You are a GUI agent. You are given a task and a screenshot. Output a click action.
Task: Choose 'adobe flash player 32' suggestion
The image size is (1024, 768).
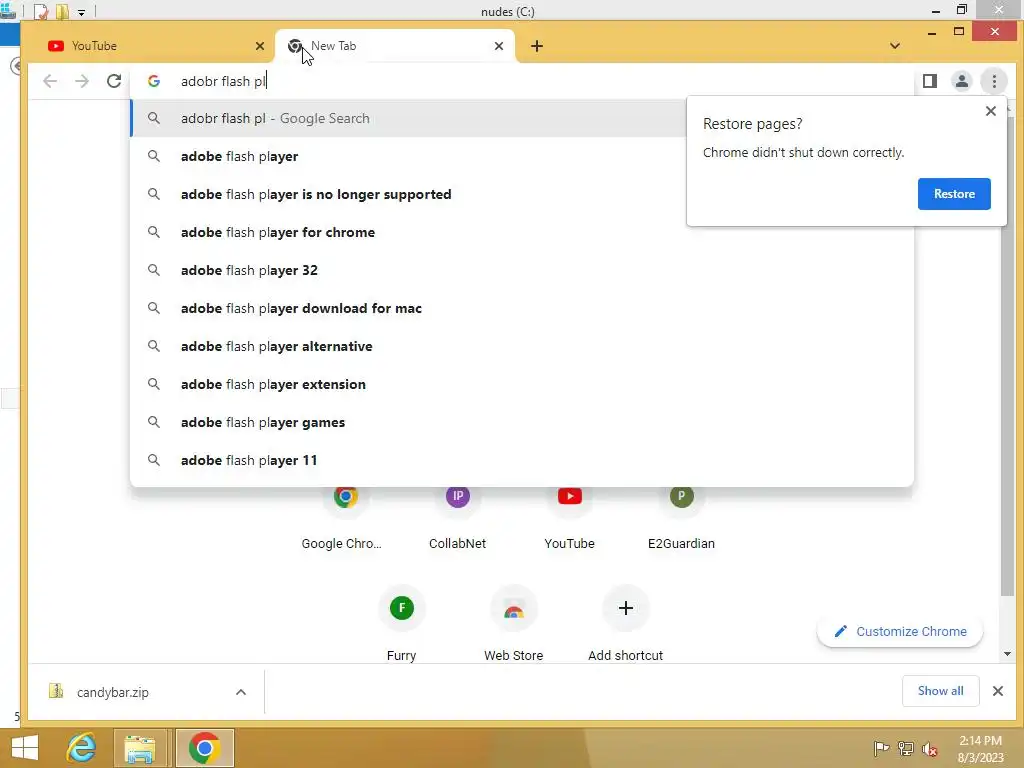coord(522,270)
